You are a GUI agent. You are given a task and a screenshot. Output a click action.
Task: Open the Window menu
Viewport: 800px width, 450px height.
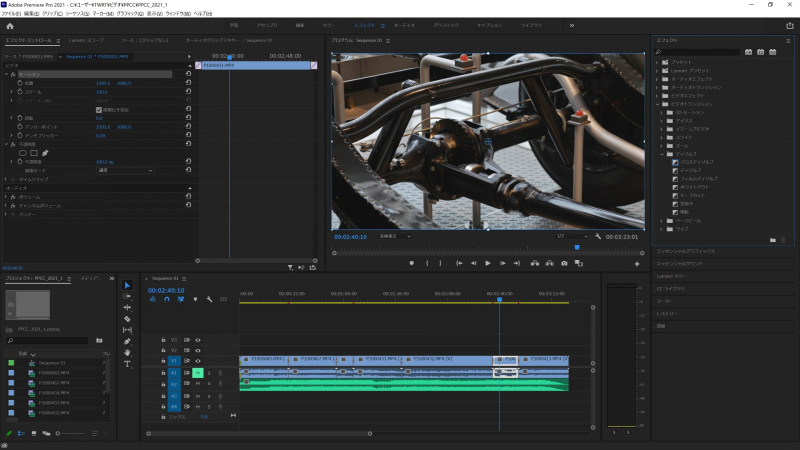[x=178, y=14]
